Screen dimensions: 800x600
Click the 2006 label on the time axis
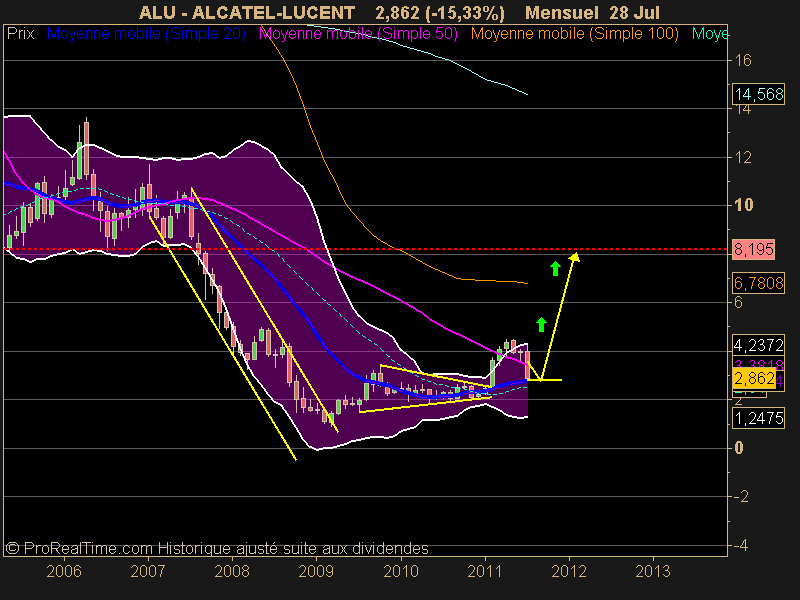pyautogui.click(x=64, y=571)
